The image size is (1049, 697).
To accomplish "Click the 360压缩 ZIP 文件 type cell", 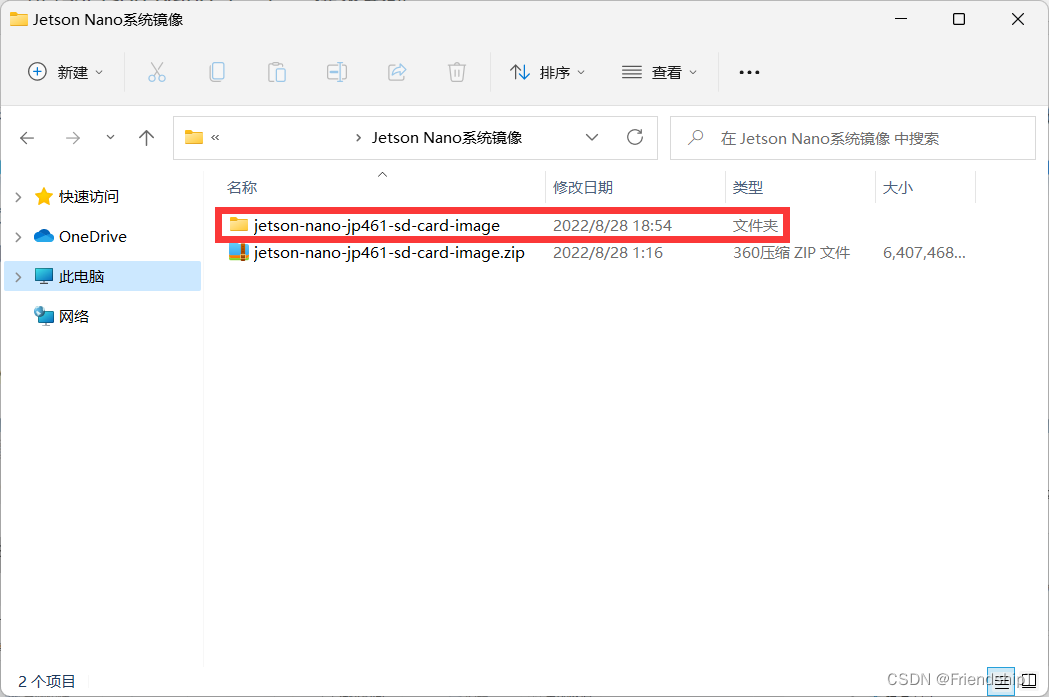I will point(791,253).
